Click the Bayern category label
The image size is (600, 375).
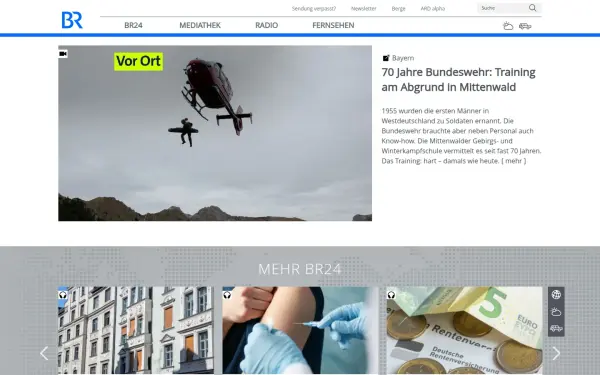403,58
